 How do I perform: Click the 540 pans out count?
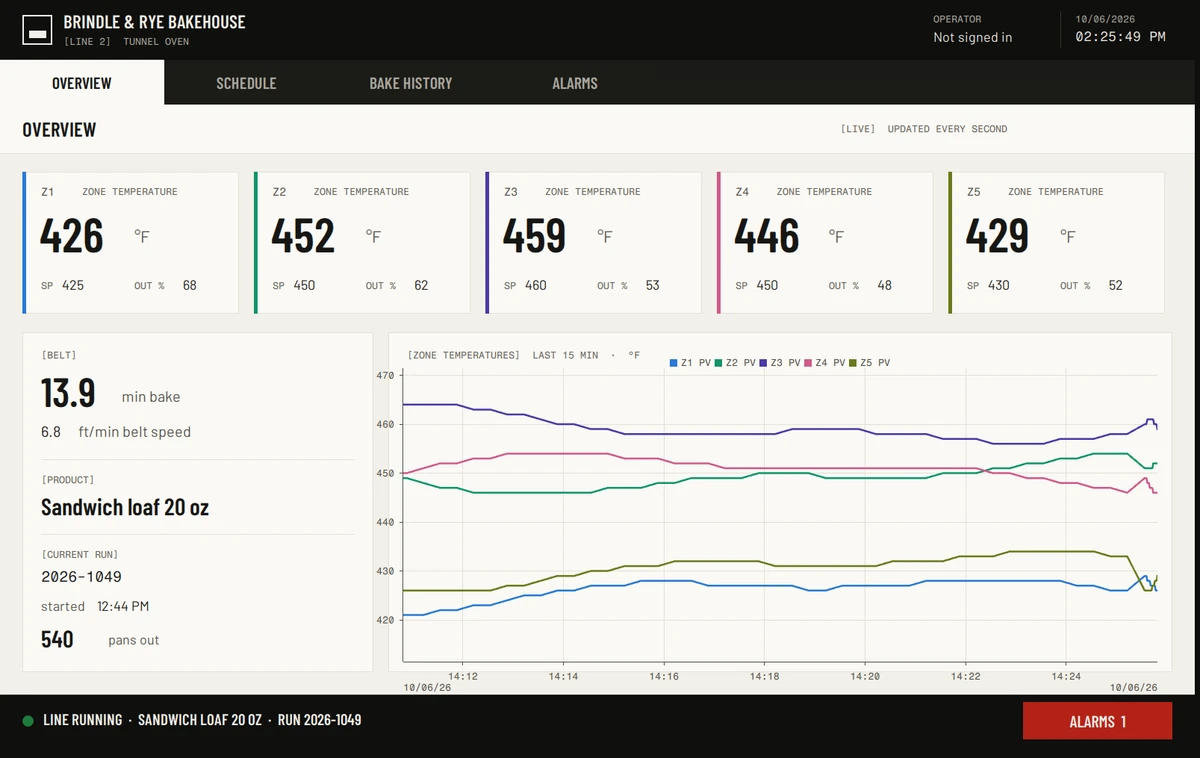(57, 639)
